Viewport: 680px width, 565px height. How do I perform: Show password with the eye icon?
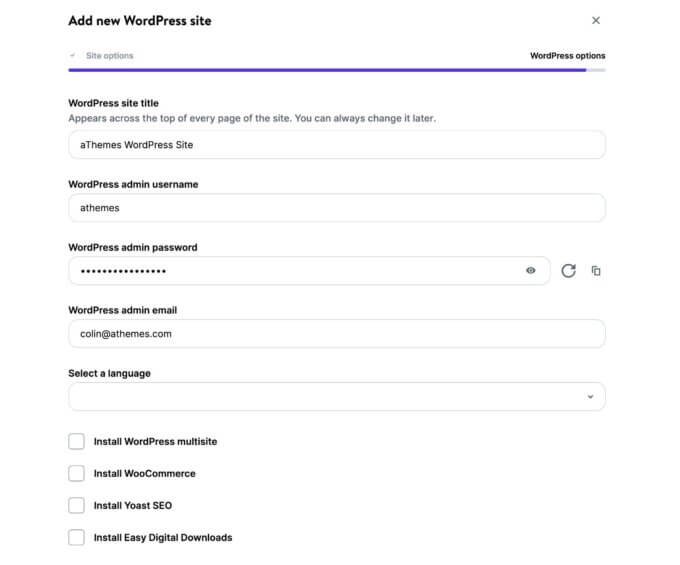click(x=531, y=271)
